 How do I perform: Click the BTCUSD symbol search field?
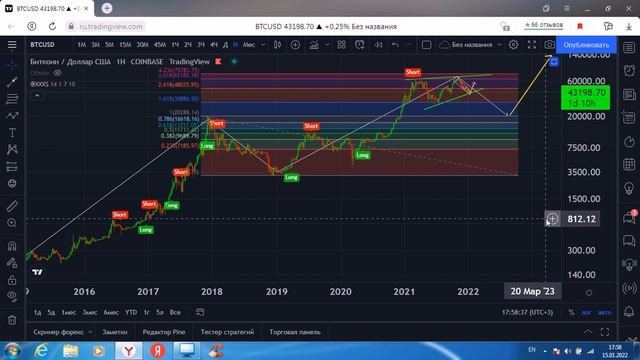click(x=42, y=45)
